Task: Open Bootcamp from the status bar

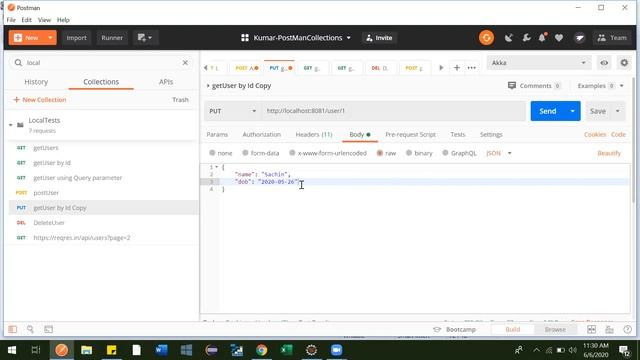Action: pos(455,329)
